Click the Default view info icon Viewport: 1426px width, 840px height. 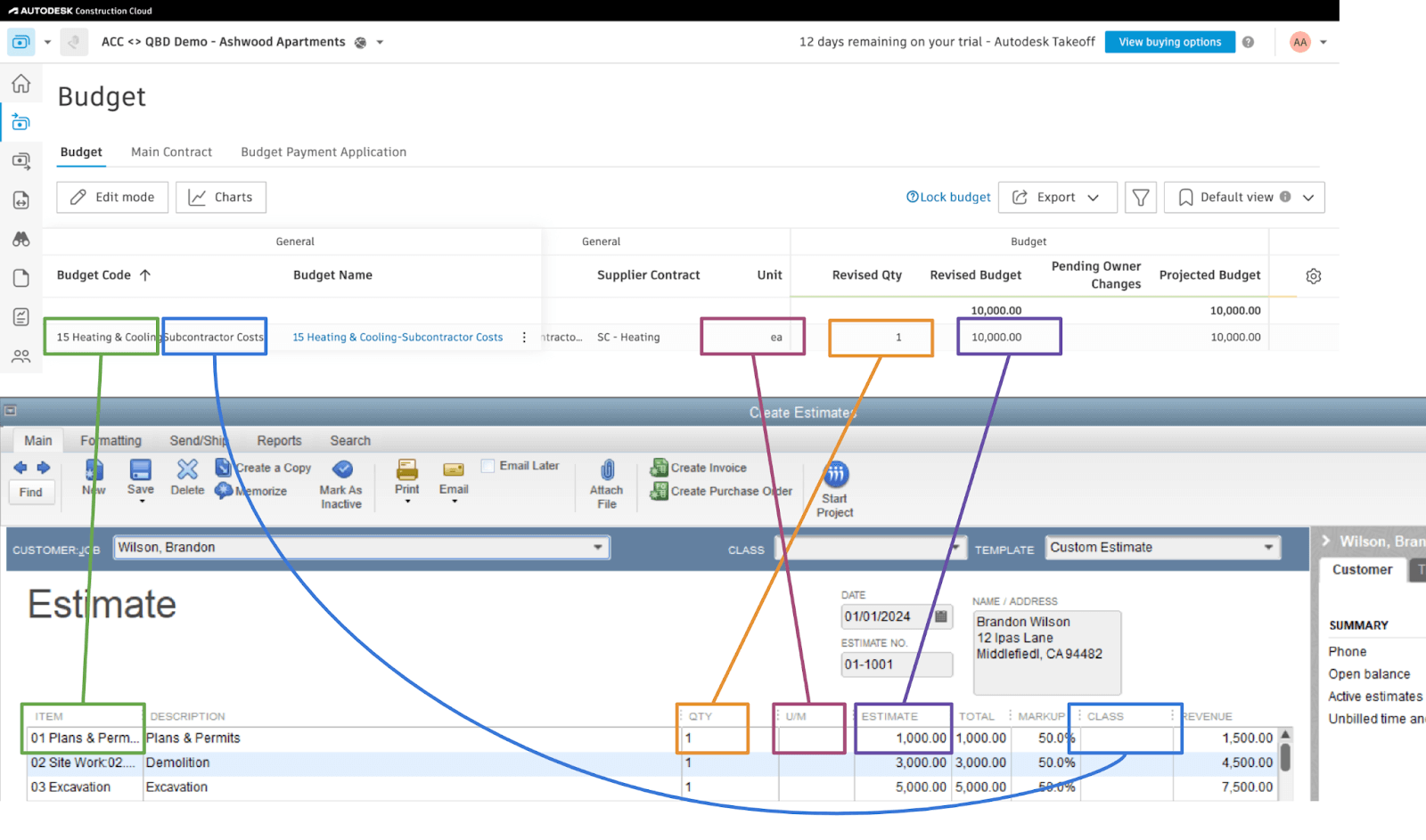coord(1285,197)
